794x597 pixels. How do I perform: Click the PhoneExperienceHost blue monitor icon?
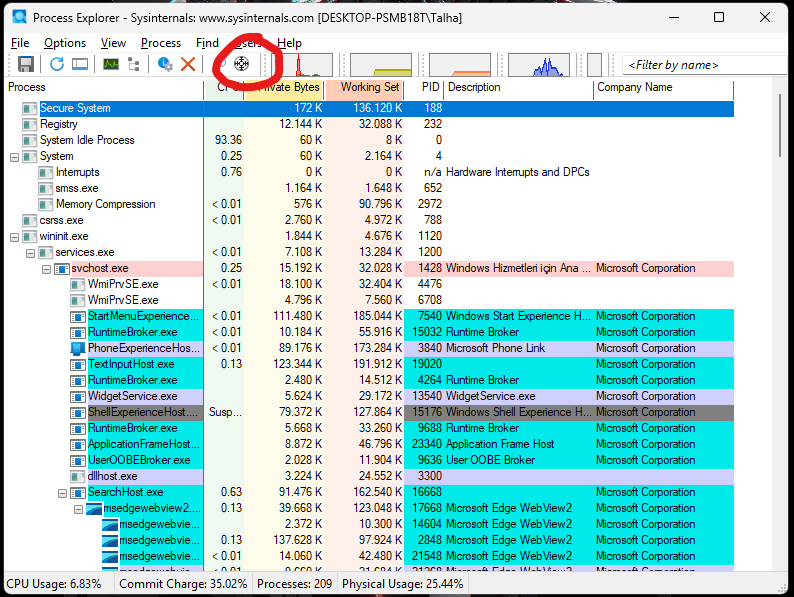[77, 348]
